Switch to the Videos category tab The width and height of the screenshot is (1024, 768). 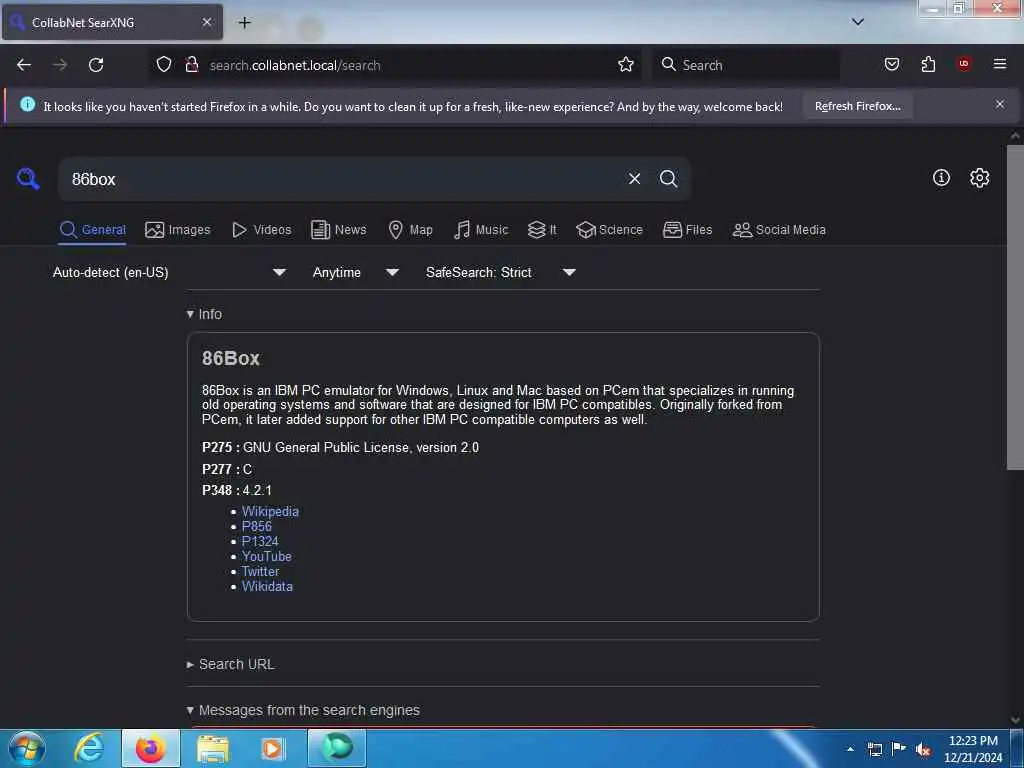point(262,230)
